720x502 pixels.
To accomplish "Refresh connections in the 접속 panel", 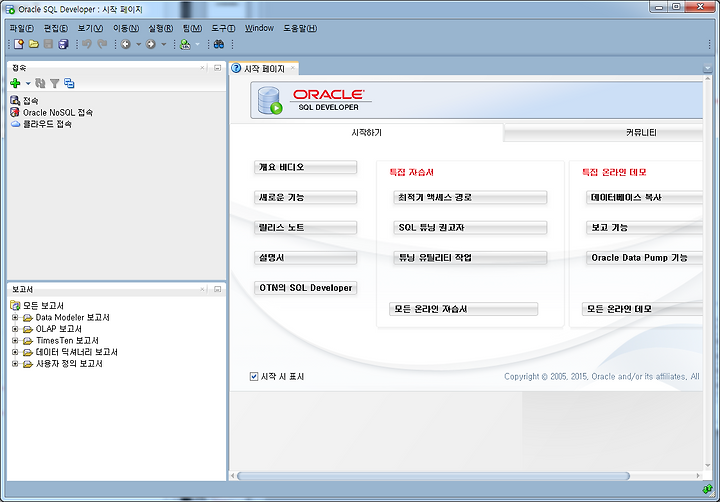I will tap(40, 83).
